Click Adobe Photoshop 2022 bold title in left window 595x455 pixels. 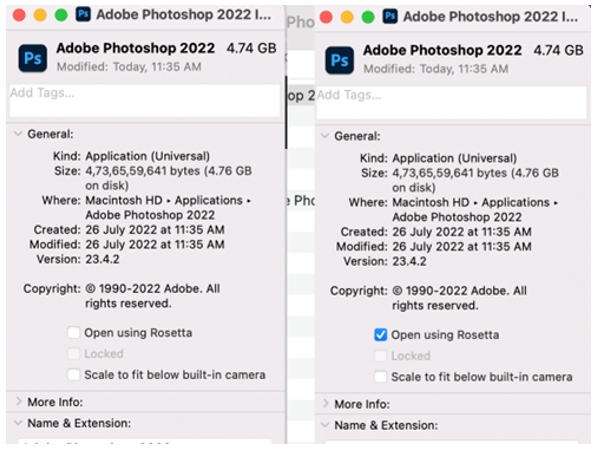click(x=135, y=48)
